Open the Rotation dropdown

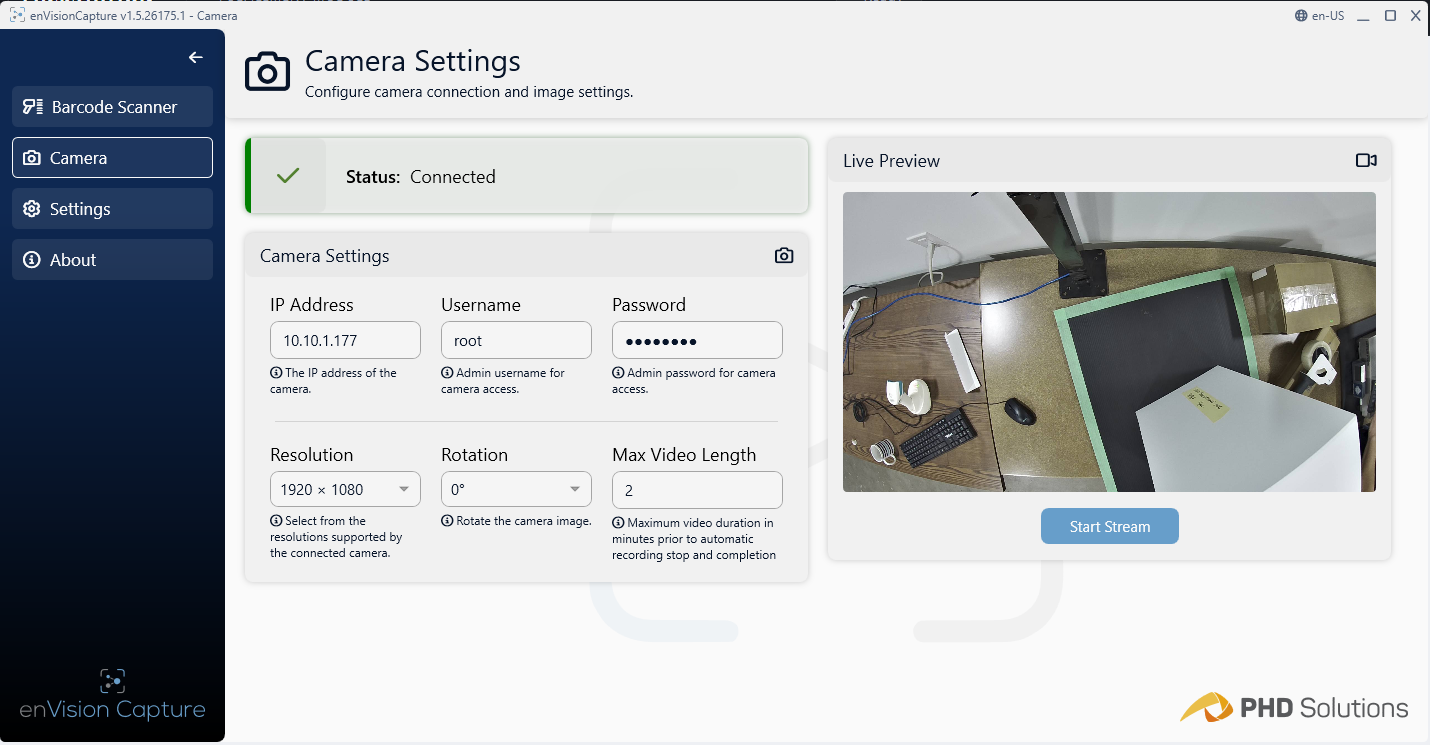point(516,489)
